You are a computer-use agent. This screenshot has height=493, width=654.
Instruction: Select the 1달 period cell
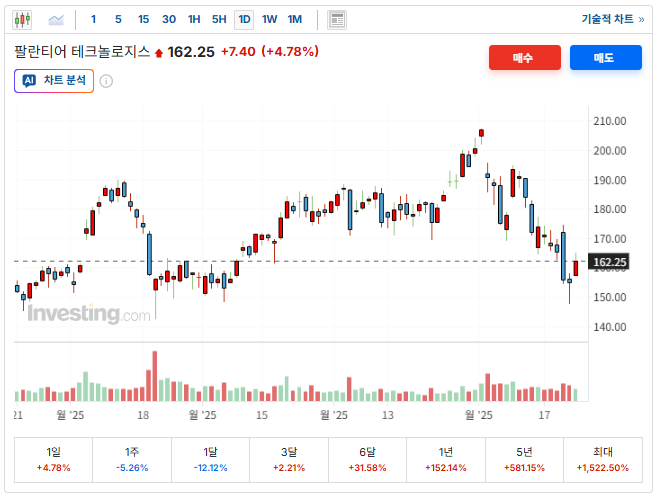(x=210, y=460)
